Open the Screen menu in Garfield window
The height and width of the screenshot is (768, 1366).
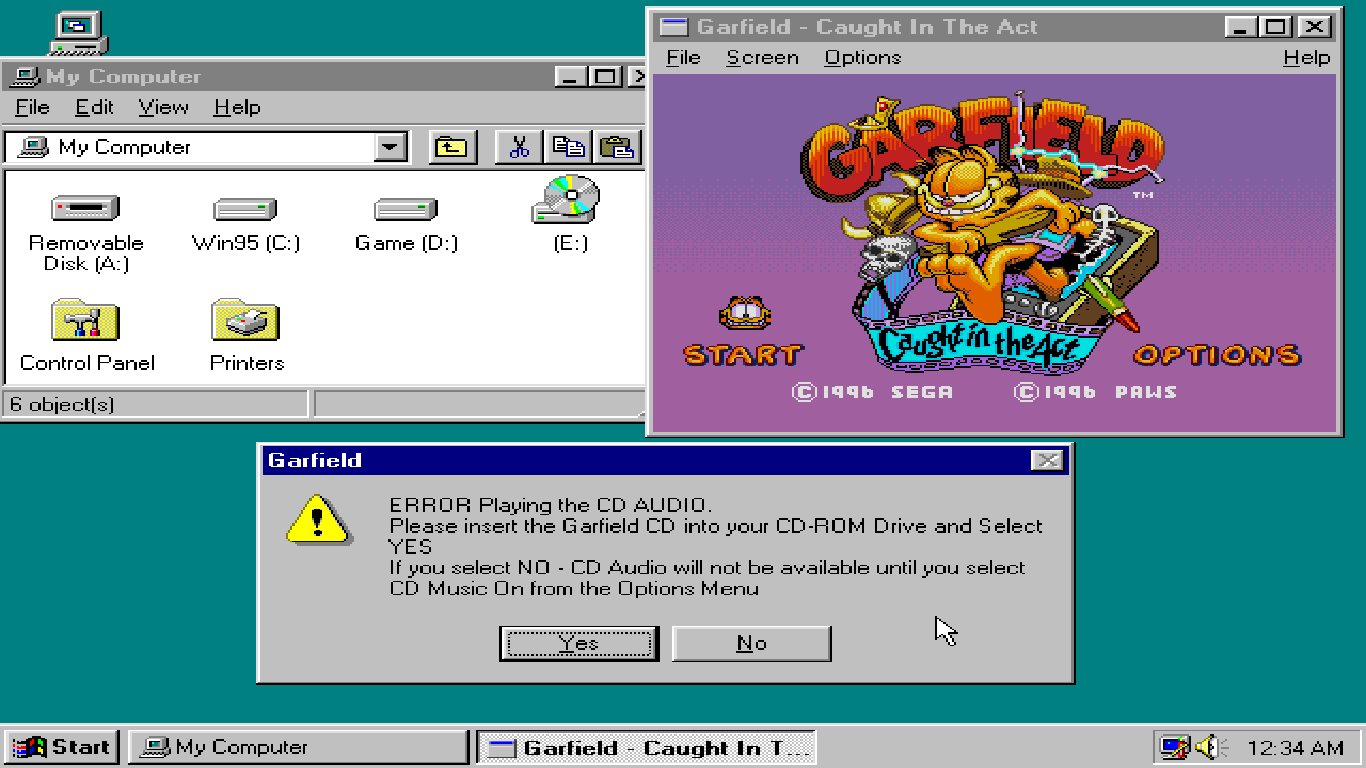pyautogui.click(x=762, y=57)
